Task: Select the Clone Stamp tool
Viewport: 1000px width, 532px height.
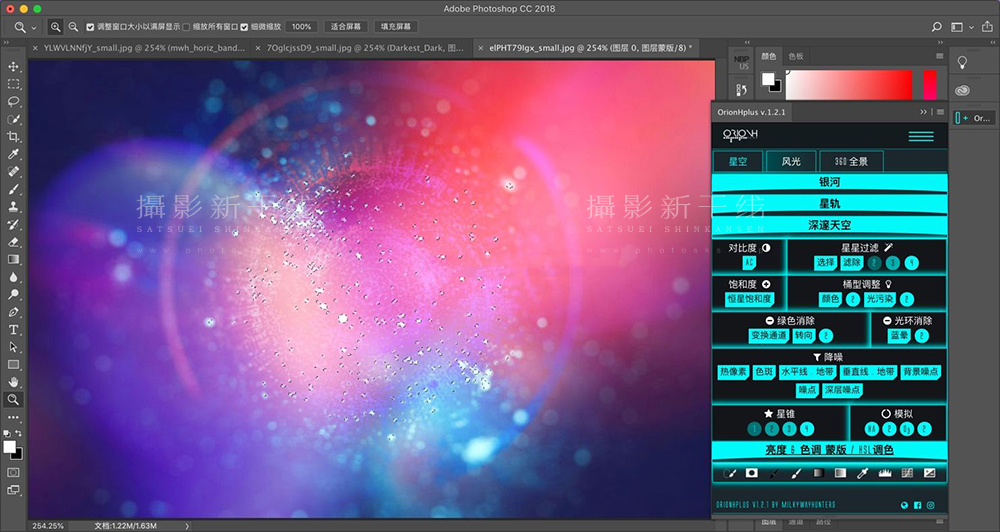Action: [x=13, y=207]
